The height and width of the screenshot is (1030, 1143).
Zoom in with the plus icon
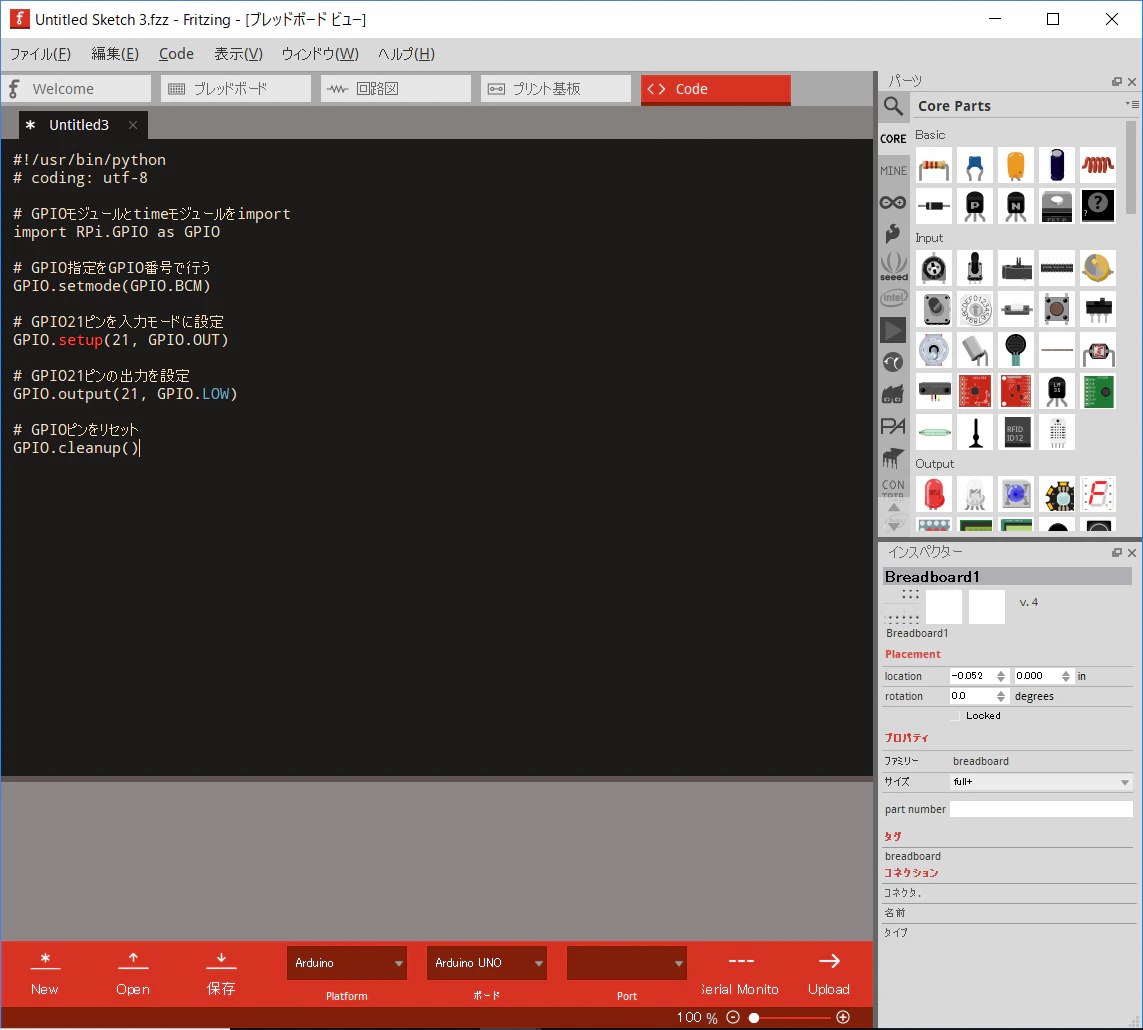point(843,1017)
